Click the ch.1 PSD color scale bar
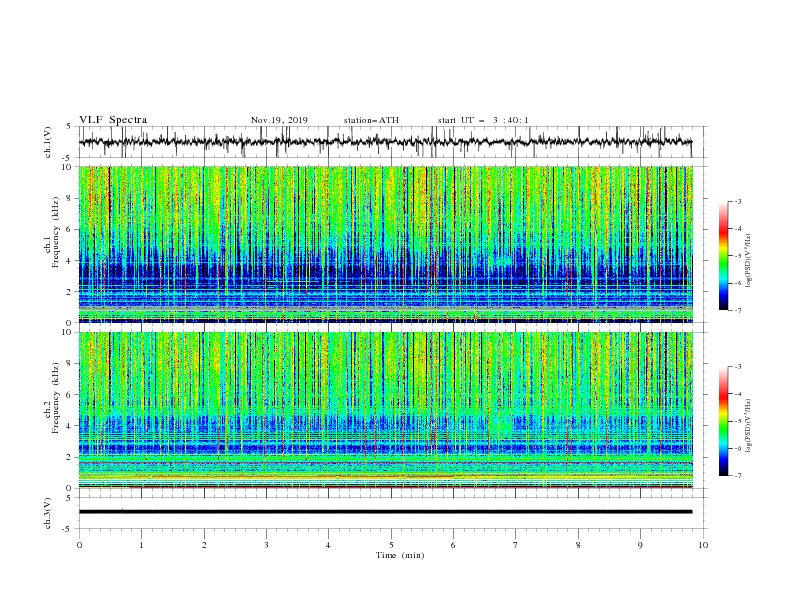 [x=723, y=256]
